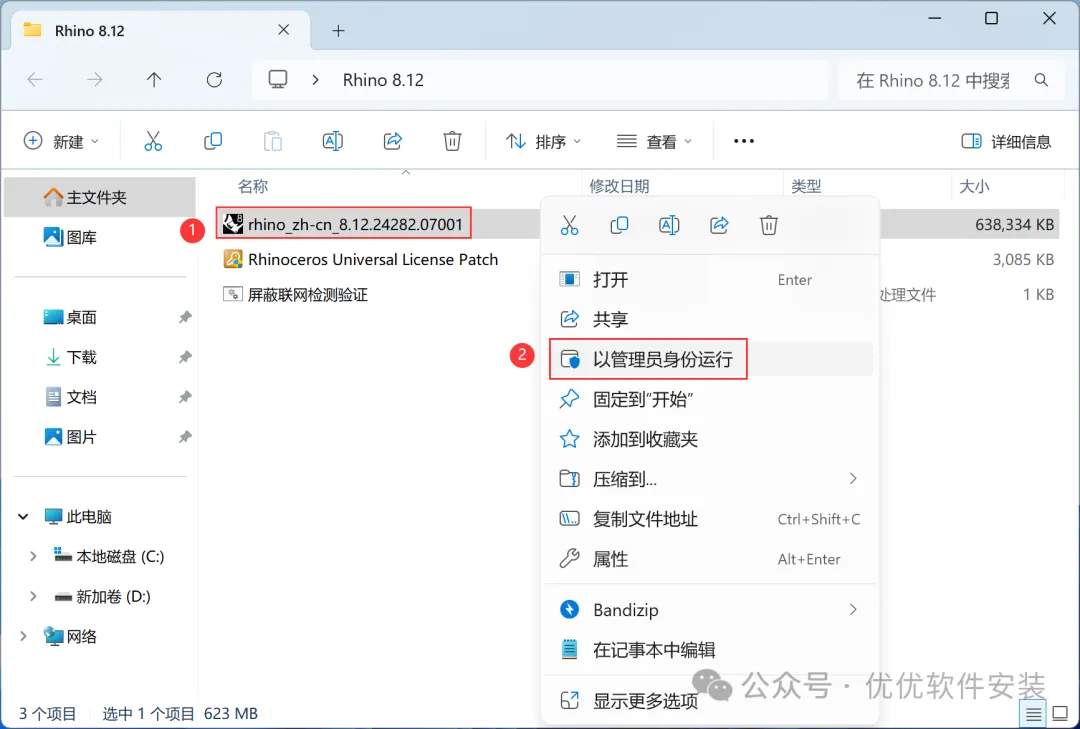Choose 打开 in the context menu
The height and width of the screenshot is (729, 1080).
coord(711,279)
